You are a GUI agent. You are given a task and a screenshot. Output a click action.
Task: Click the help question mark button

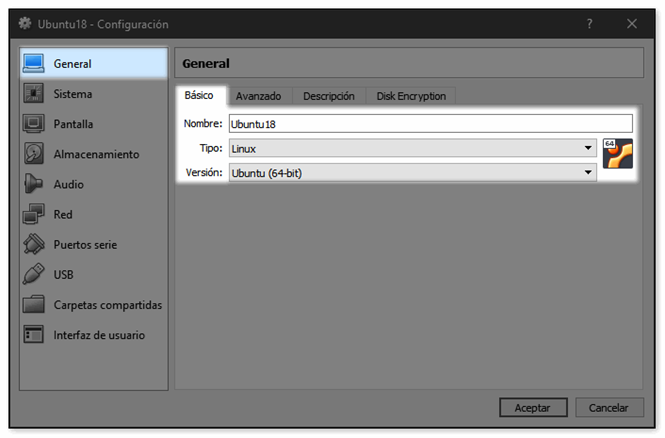click(x=590, y=24)
